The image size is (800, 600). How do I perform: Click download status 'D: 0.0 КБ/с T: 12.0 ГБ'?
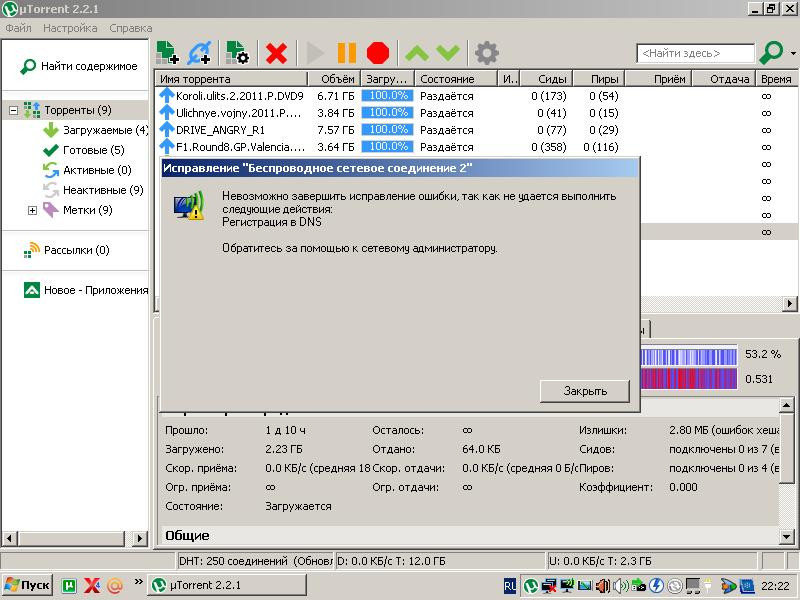tap(391, 561)
